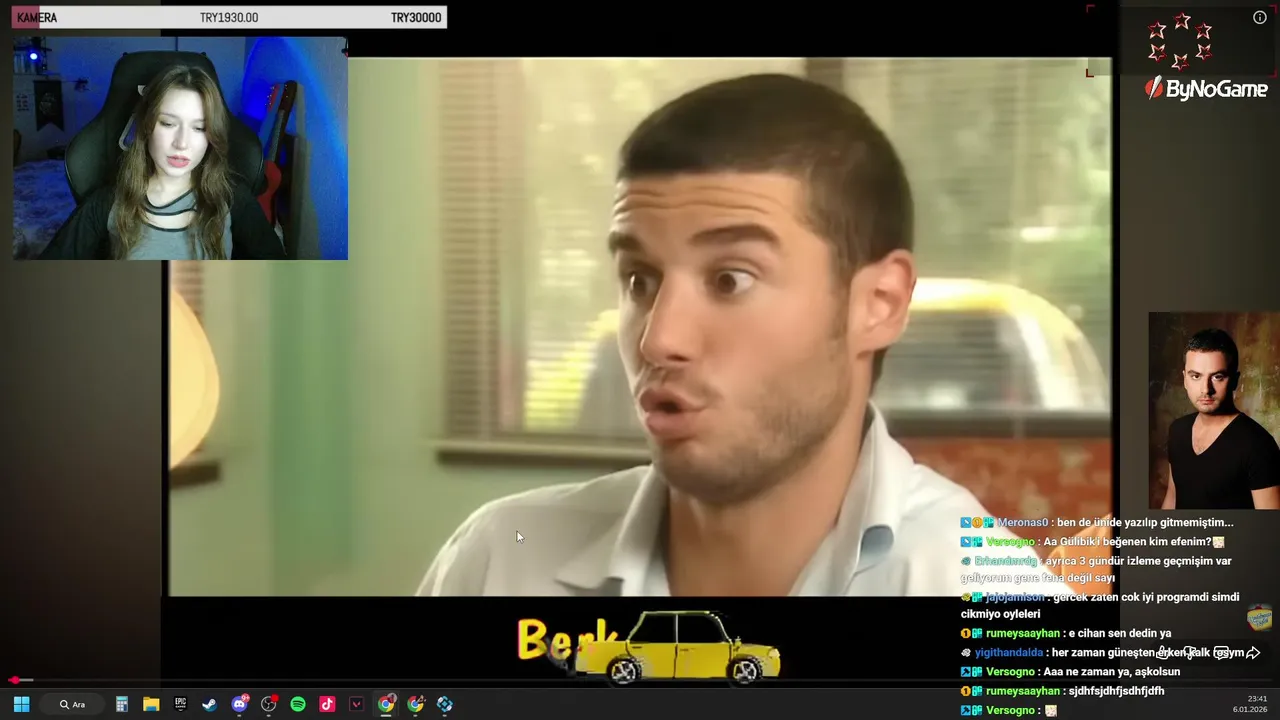Launch Valorant from the taskbar

[356, 704]
